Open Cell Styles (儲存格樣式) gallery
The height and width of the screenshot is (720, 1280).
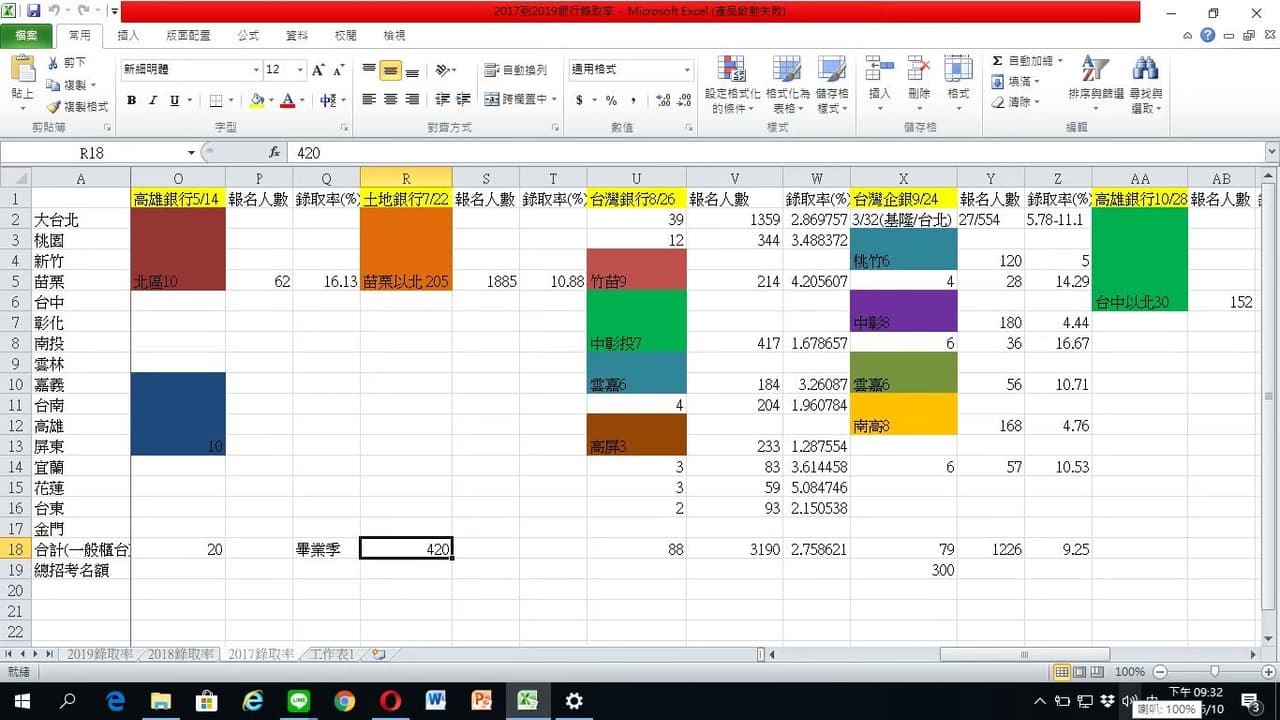pos(832,85)
